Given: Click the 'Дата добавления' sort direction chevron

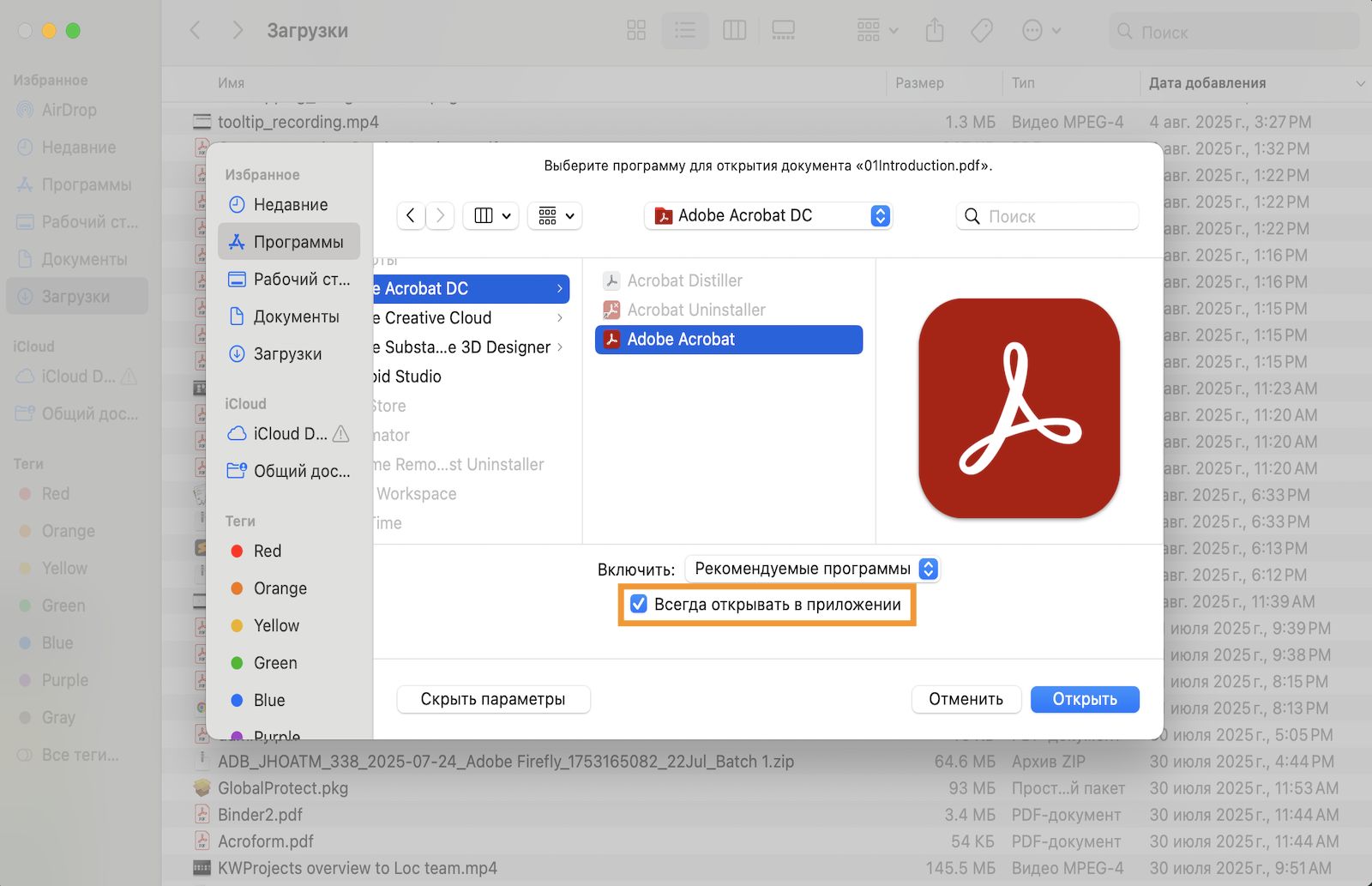Looking at the screenshot, I should (x=1360, y=83).
